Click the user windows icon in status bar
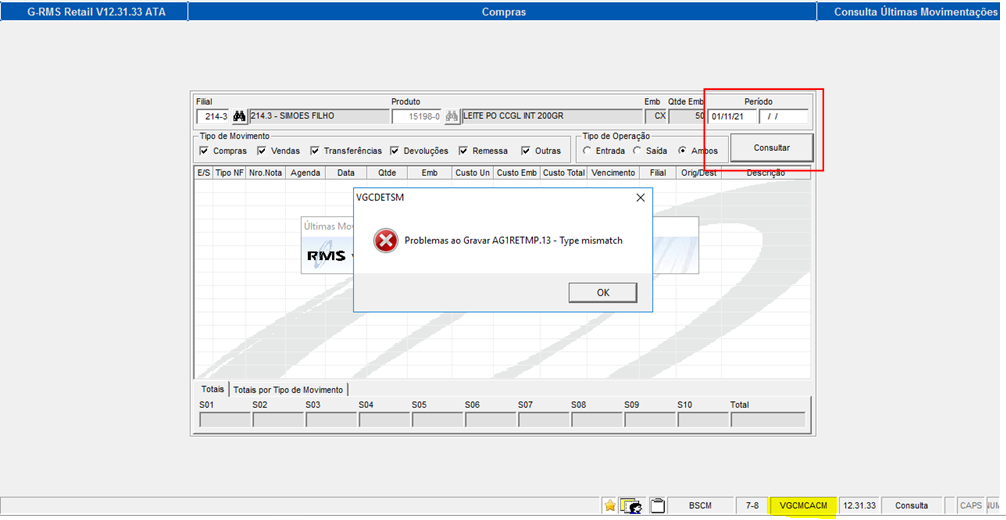Screen dimensions: 1006x520 (633, 505)
